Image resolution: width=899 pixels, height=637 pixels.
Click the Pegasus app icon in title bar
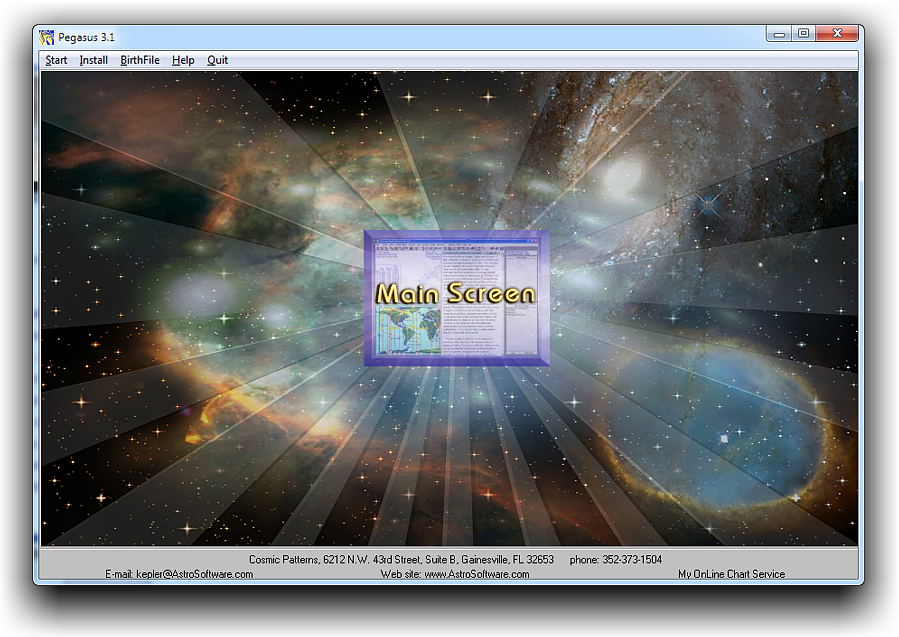click(47, 38)
